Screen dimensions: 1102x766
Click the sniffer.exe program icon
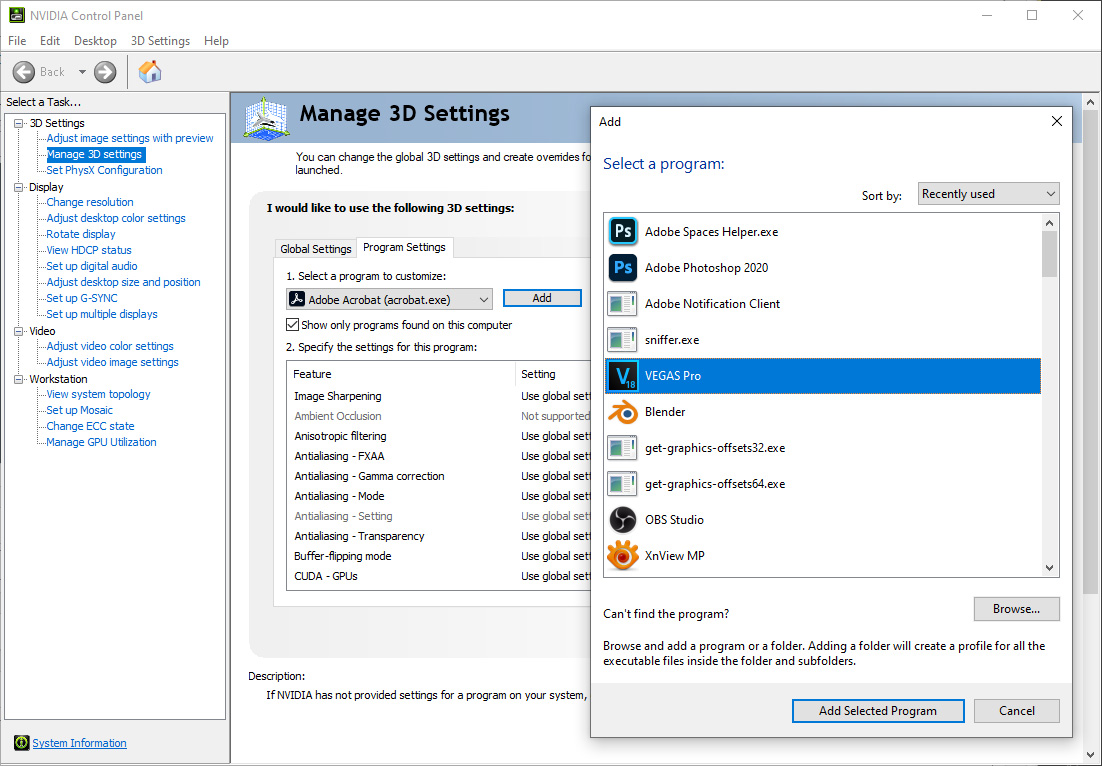coord(623,339)
